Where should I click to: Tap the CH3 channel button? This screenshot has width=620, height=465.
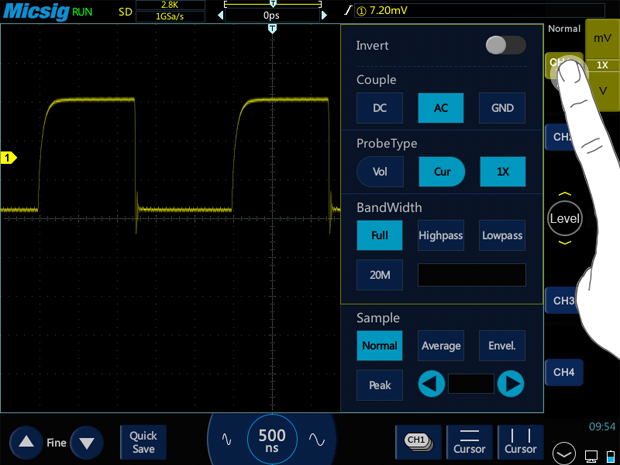563,301
